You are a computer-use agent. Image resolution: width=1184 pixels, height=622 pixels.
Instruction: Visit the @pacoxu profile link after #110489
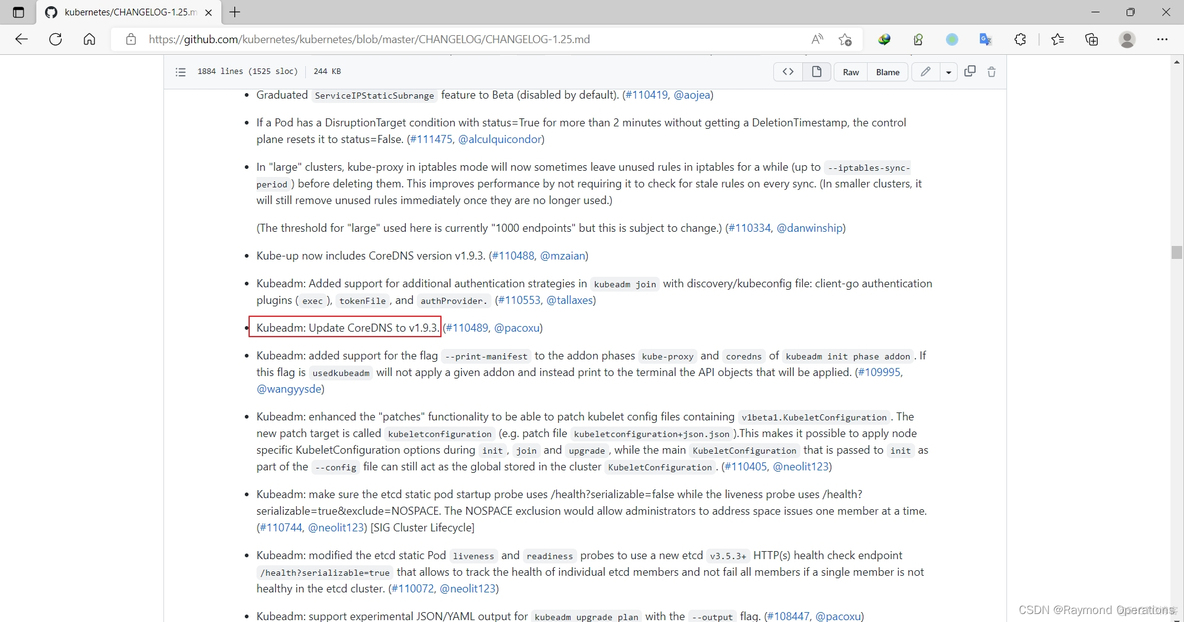(x=517, y=328)
